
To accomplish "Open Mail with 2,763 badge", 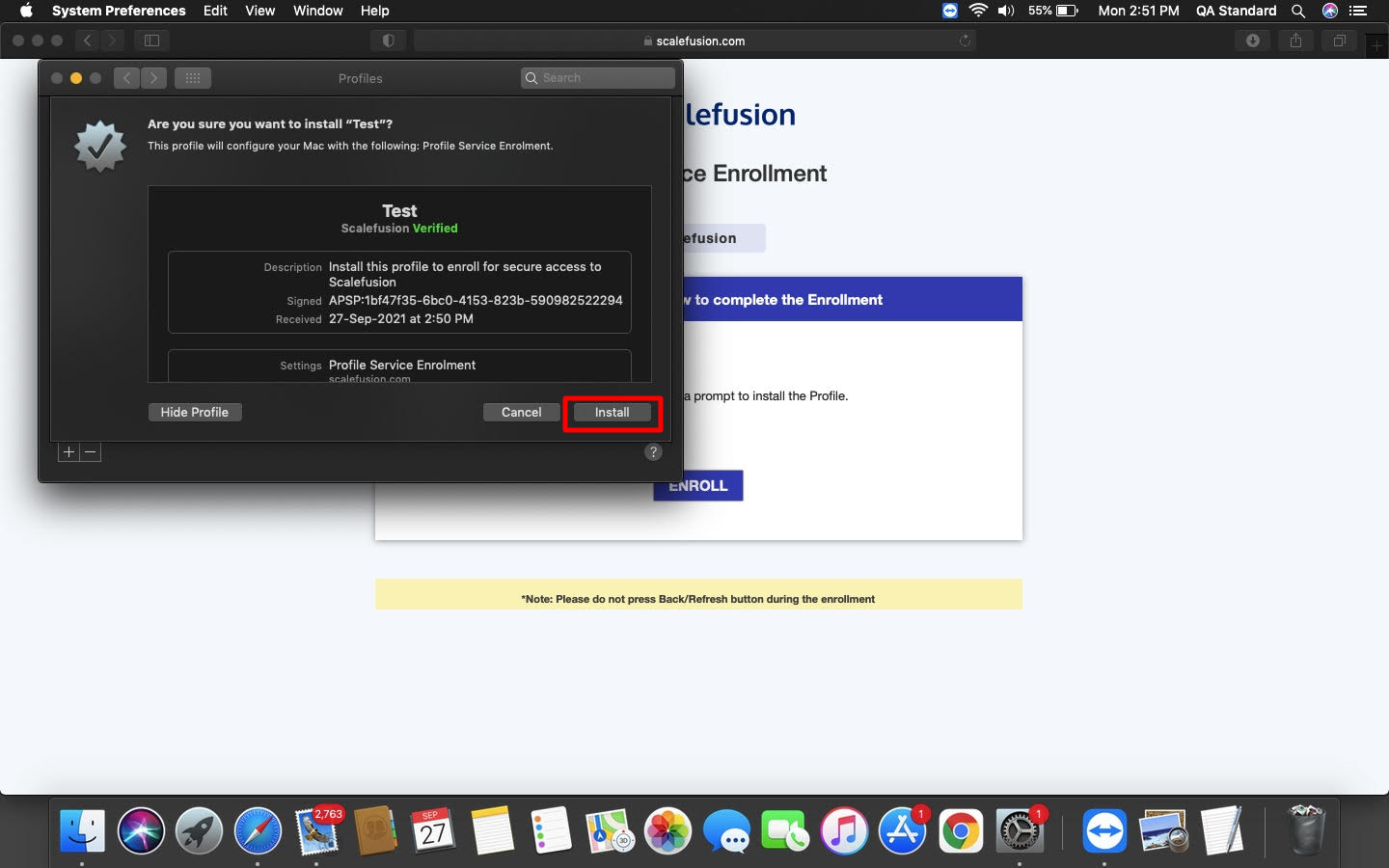I will click(317, 830).
